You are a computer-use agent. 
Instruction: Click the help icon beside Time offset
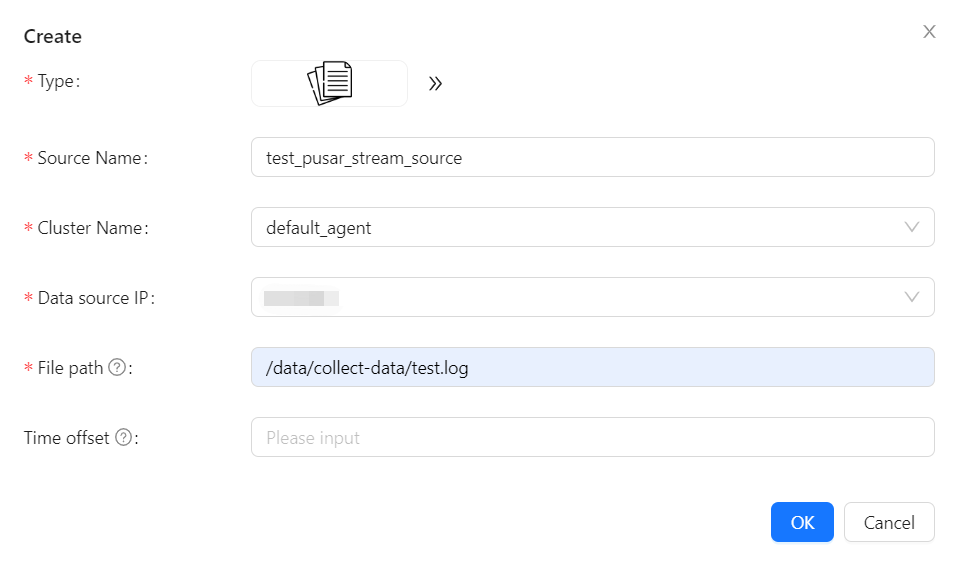click(x=123, y=438)
